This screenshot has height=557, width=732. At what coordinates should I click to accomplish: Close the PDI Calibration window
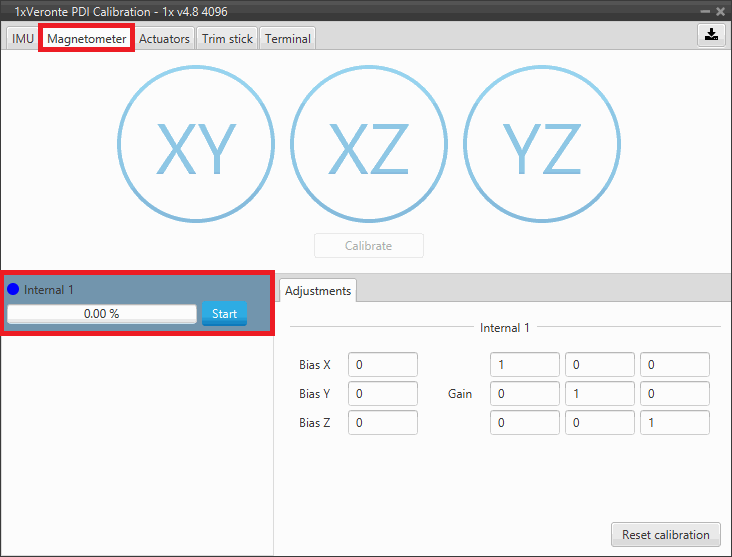pyautogui.click(x=721, y=10)
